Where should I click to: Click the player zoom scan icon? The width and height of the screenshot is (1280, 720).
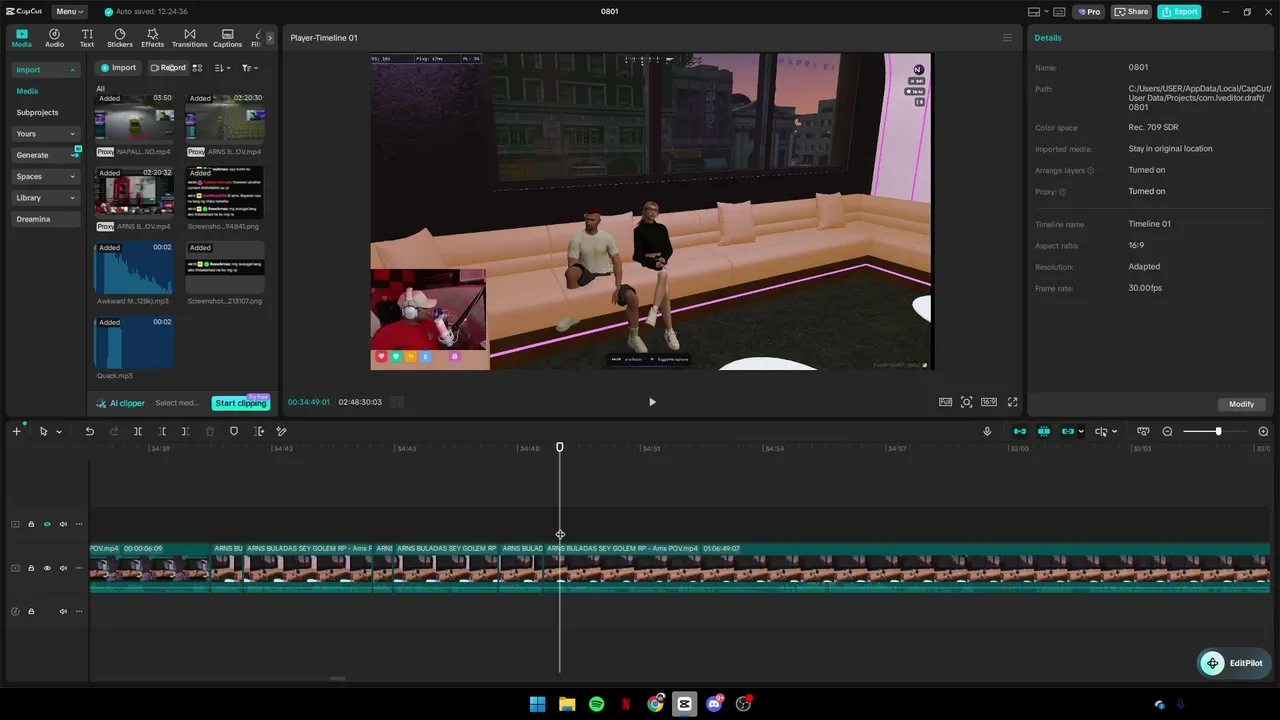point(966,402)
